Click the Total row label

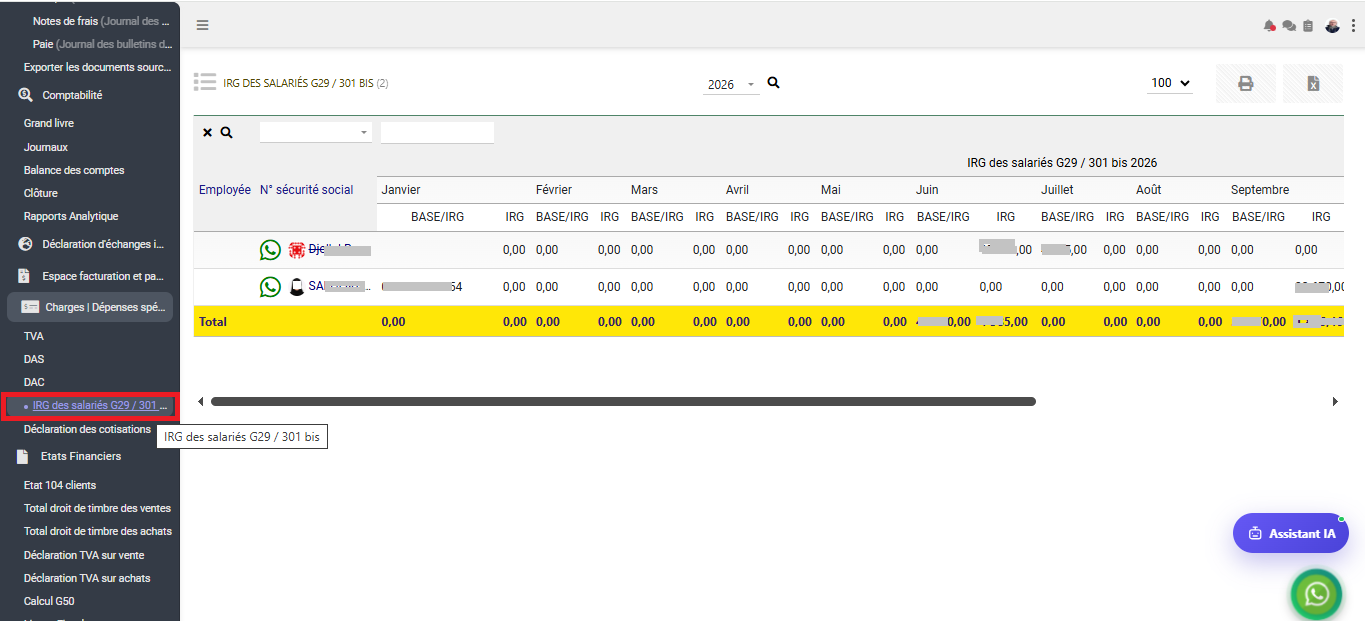[x=213, y=322]
